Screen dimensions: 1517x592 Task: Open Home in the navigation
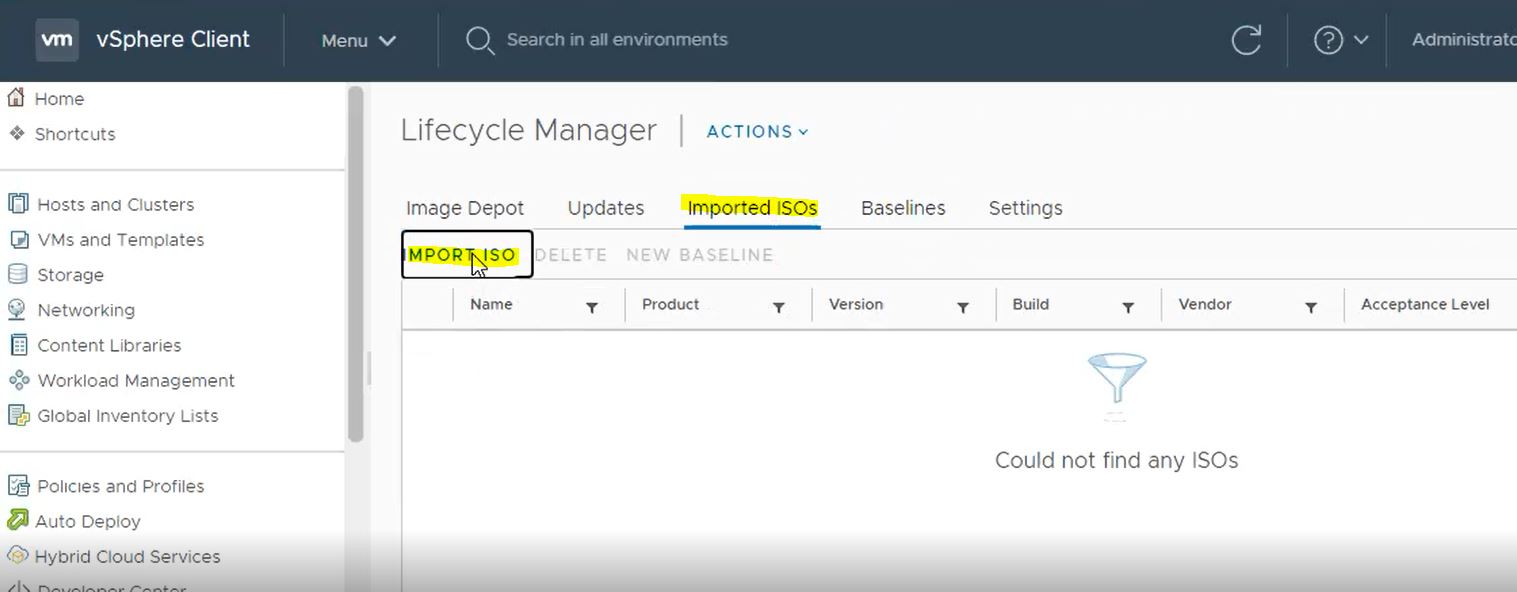coord(59,99)
